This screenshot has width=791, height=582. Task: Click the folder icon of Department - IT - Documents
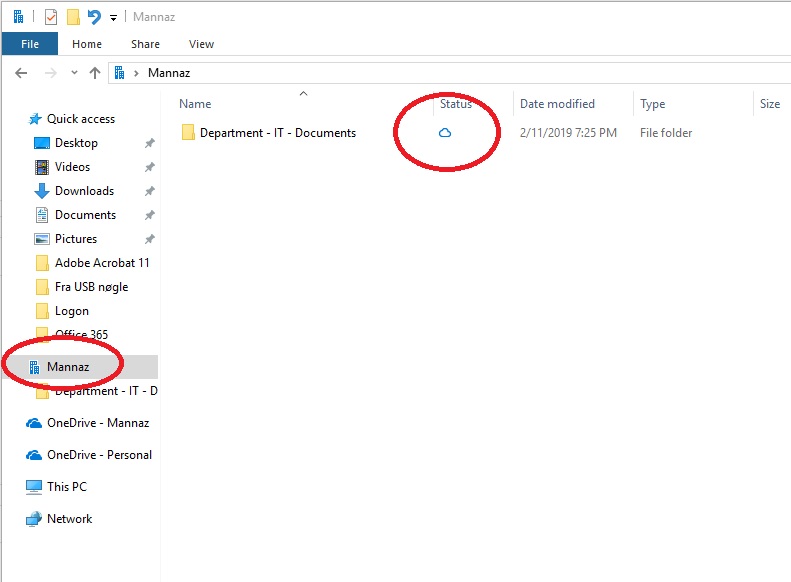[188, 133]
